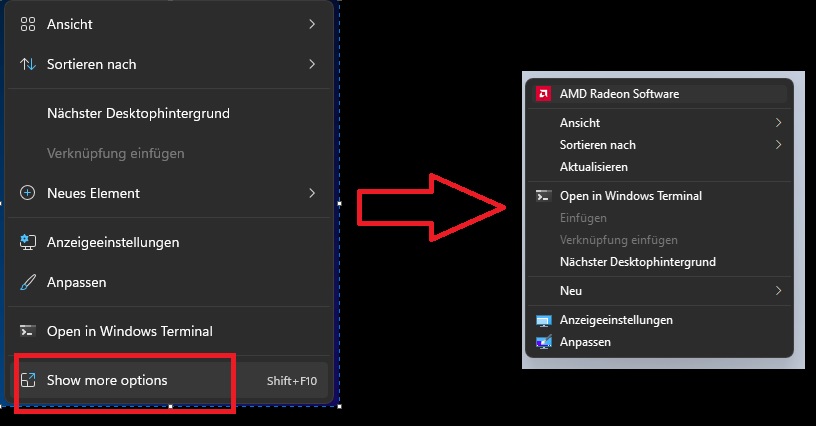Image resolution: width=816 pixels, height=427 pixels.
Task: Open Anzeigeeinstellungen in the right classic menu
Action: coord(659,320)
